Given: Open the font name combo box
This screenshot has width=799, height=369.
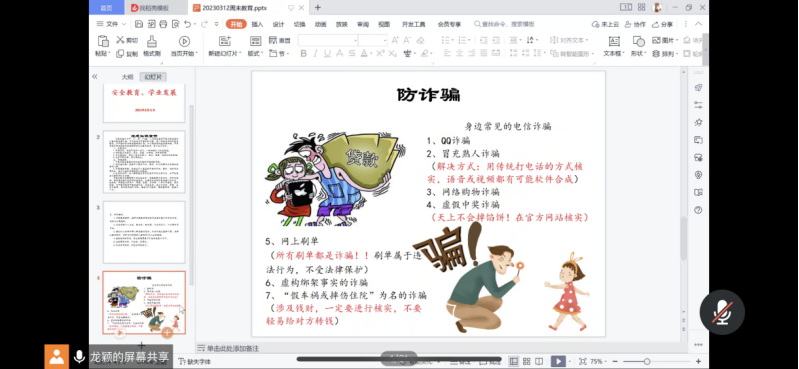Looking at the screenshot, I should pyautogui.click(x=328, y=40).
